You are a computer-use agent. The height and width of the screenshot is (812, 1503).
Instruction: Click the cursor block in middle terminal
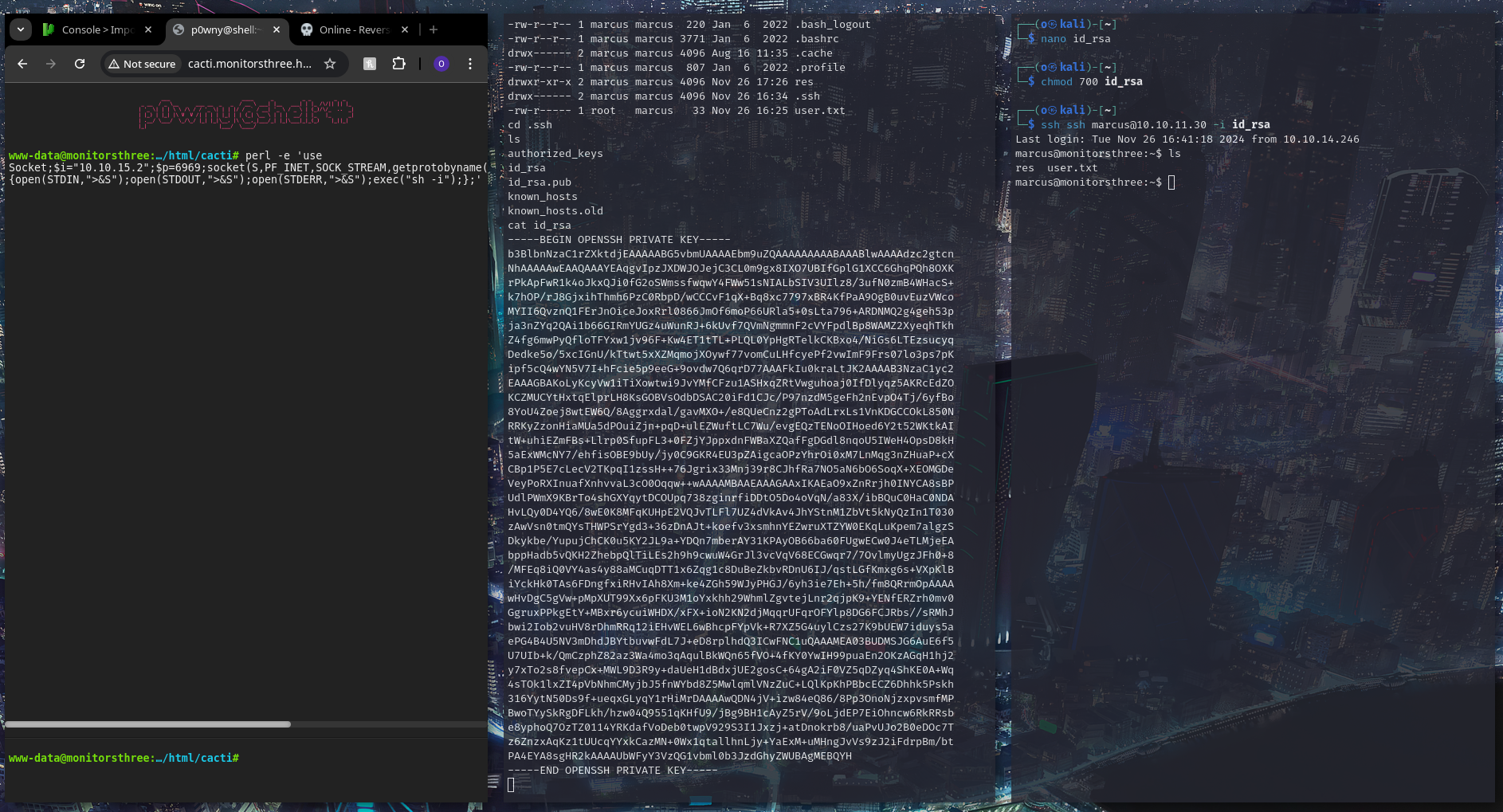[511, 785]
